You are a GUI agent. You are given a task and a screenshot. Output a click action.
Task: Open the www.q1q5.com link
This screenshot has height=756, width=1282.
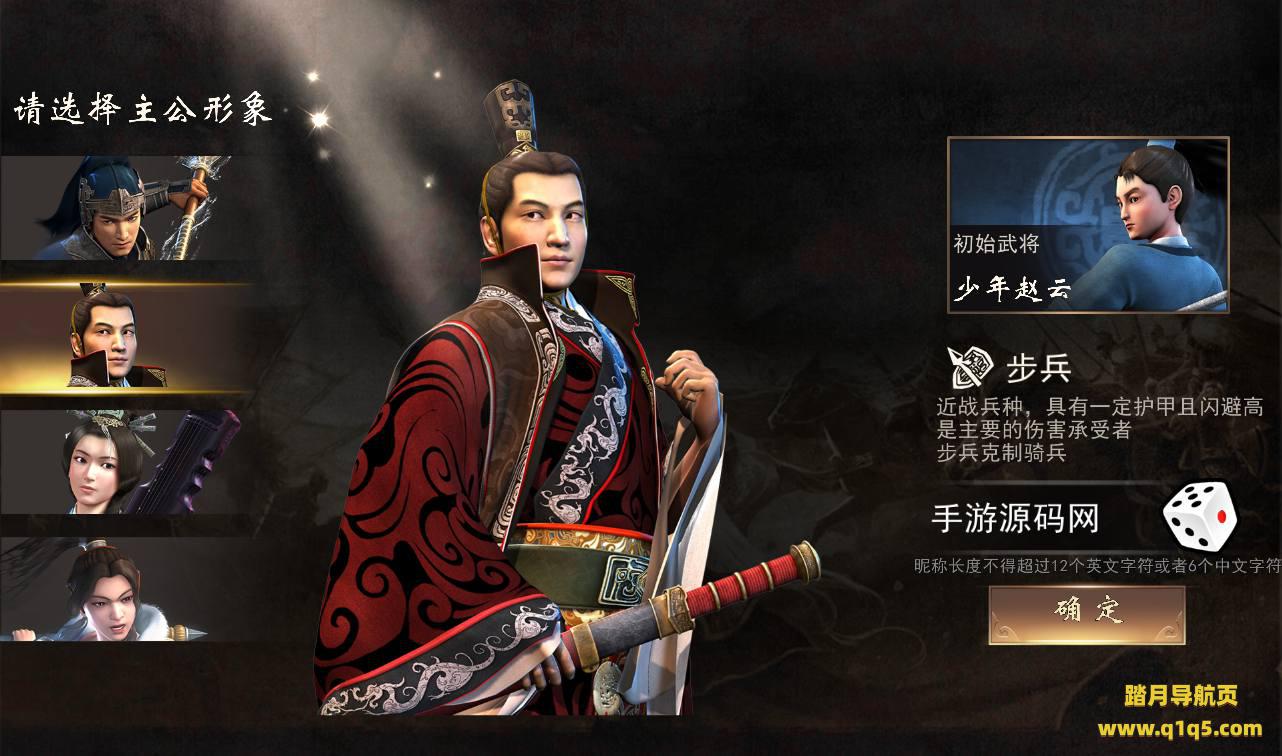pyautogui.click(x=1179, y=727)
